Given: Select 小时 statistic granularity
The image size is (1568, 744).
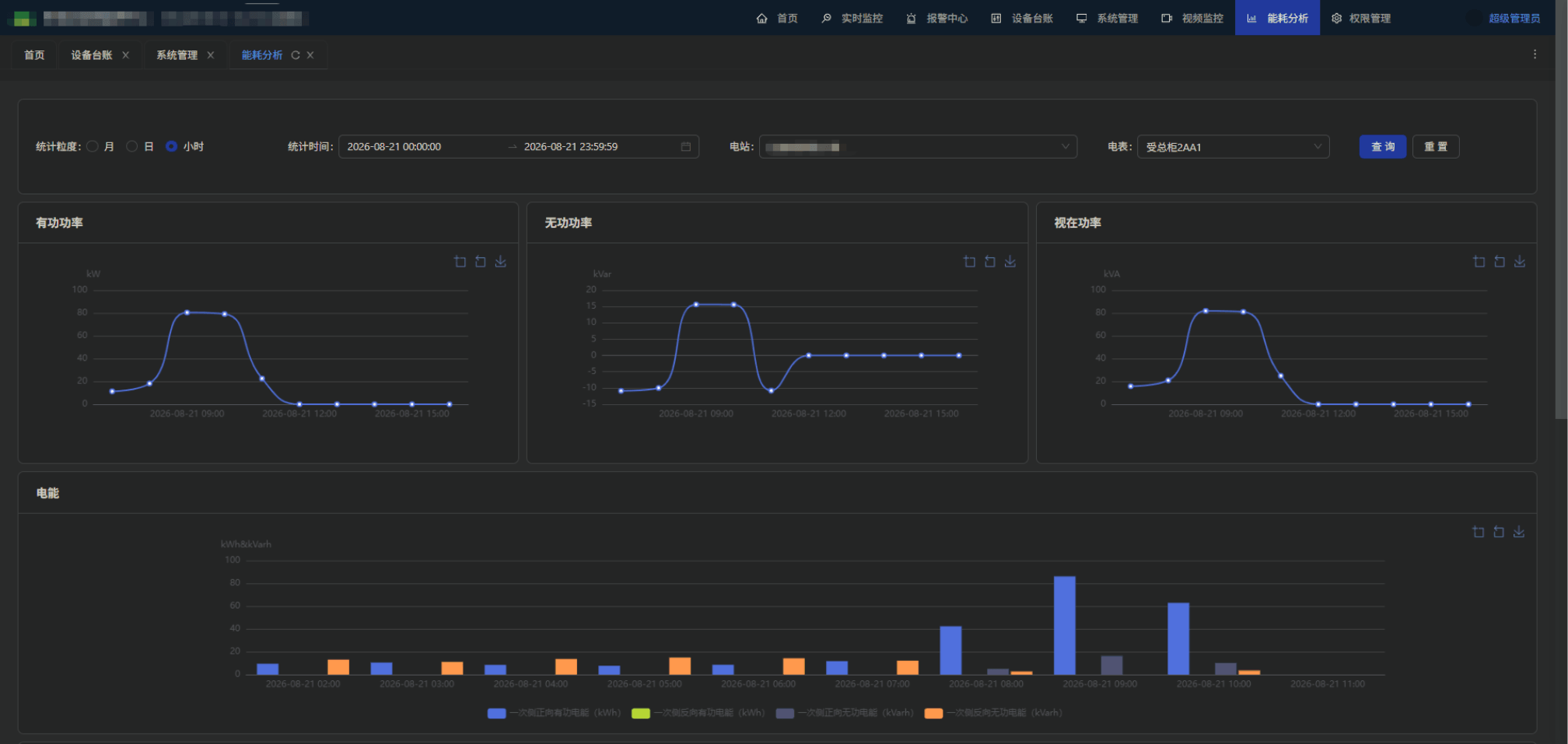Looking at the screenshot, I should tap(172, 146).
